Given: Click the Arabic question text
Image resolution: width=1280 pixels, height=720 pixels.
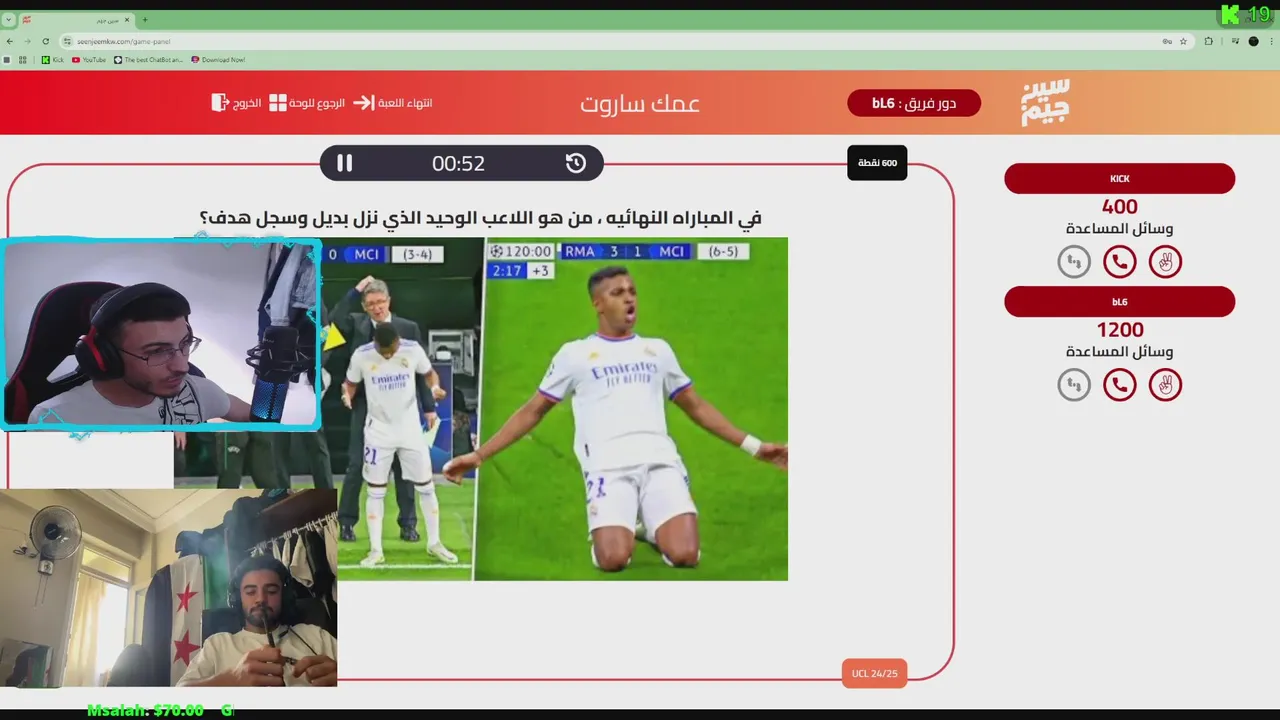Looking at the screenshot, I should click(481, 217).
